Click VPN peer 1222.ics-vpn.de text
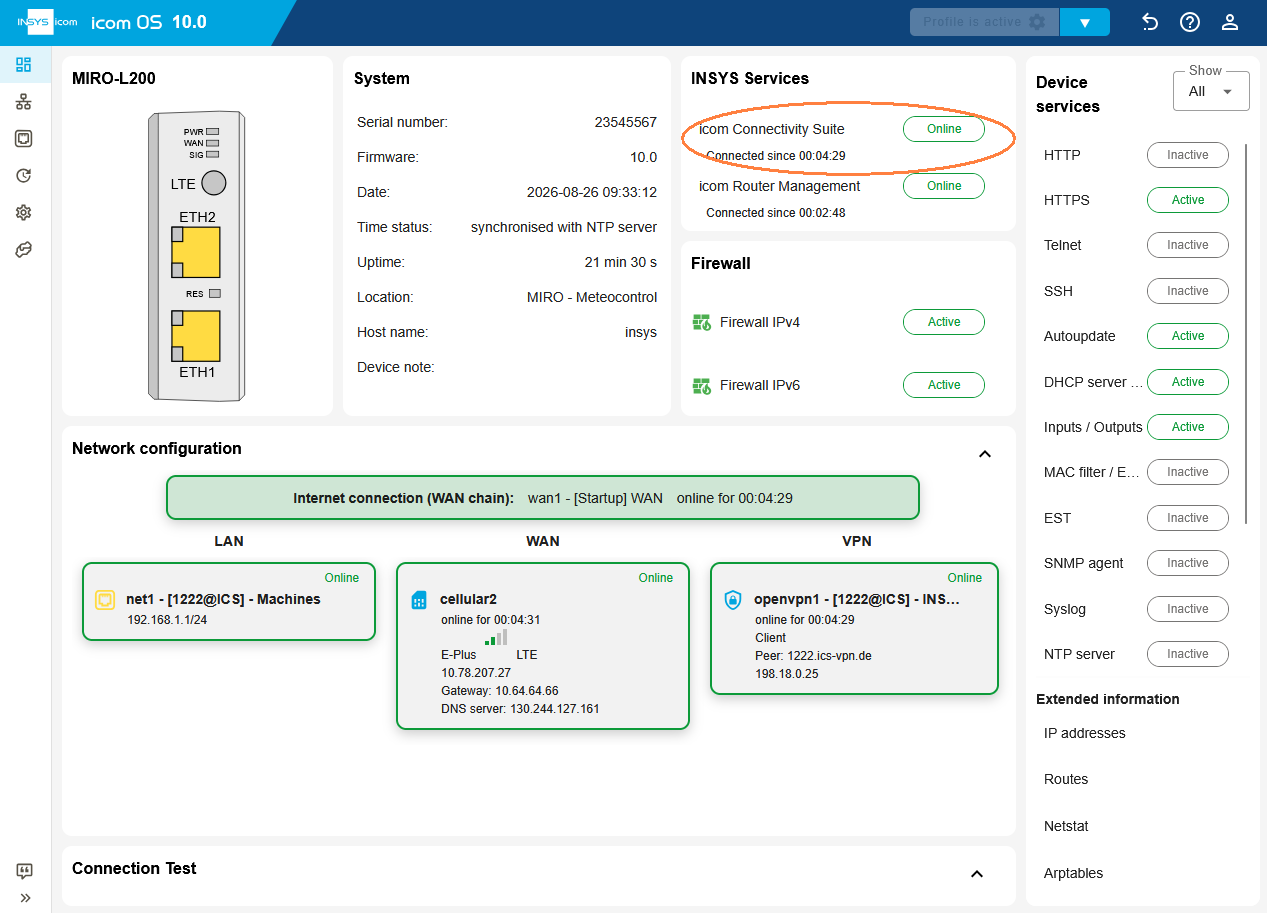 (x=812, y=656)
